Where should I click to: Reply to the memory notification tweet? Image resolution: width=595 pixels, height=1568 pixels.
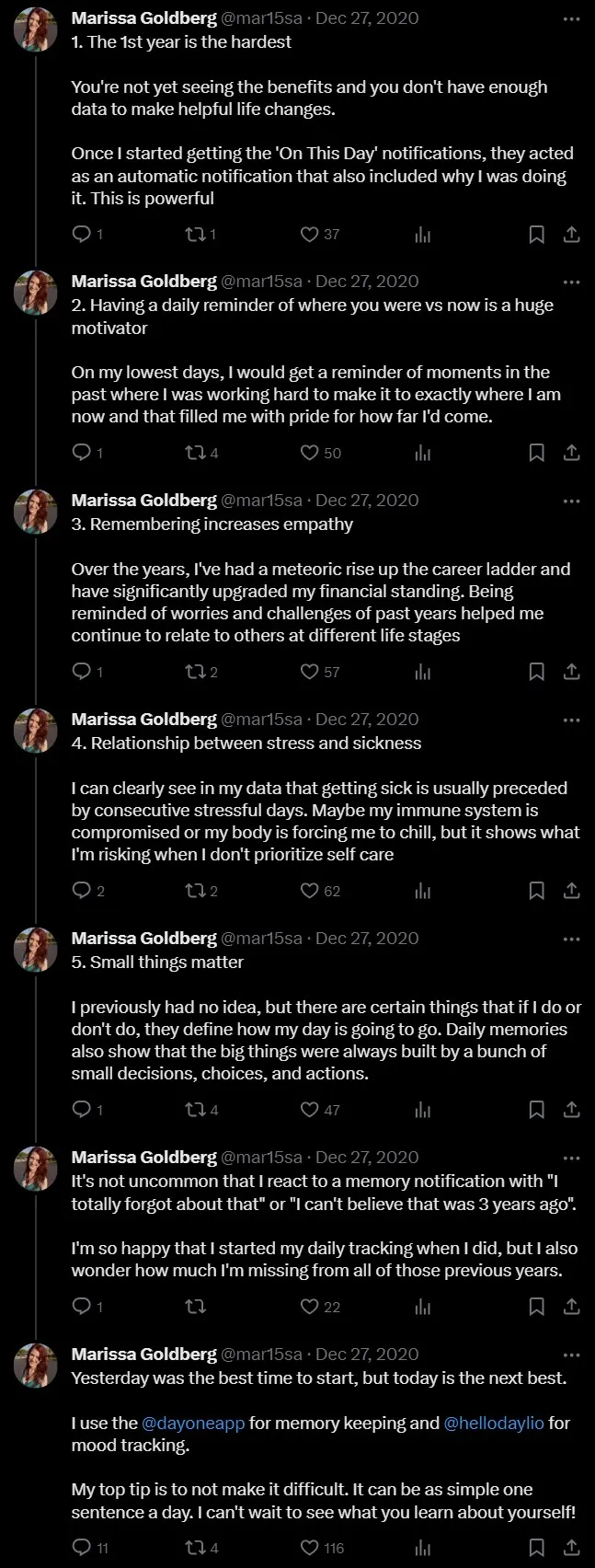point(81,1307)
